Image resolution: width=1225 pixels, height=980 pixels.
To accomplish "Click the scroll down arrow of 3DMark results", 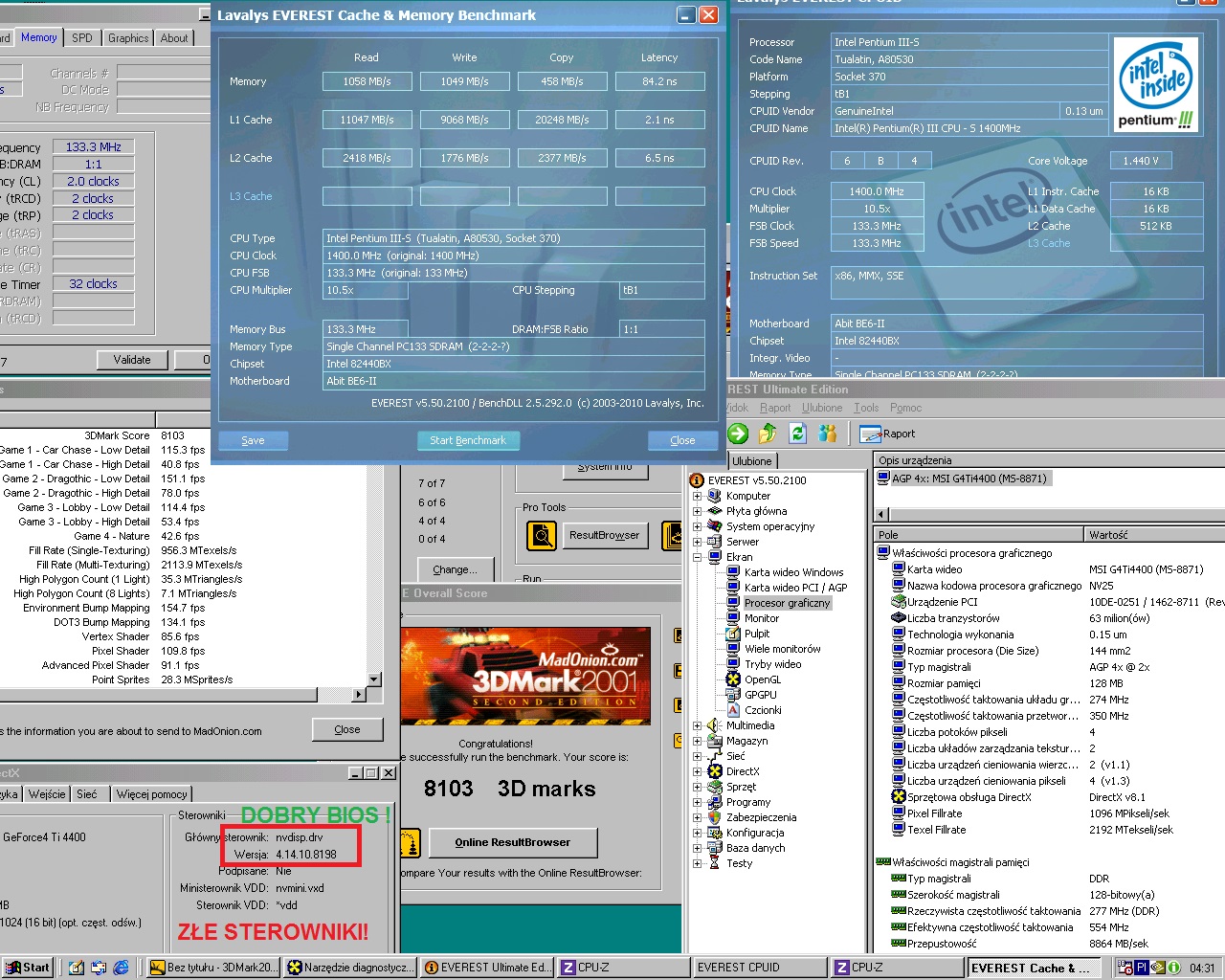I will pyautogui.click(x=375, y=679).
